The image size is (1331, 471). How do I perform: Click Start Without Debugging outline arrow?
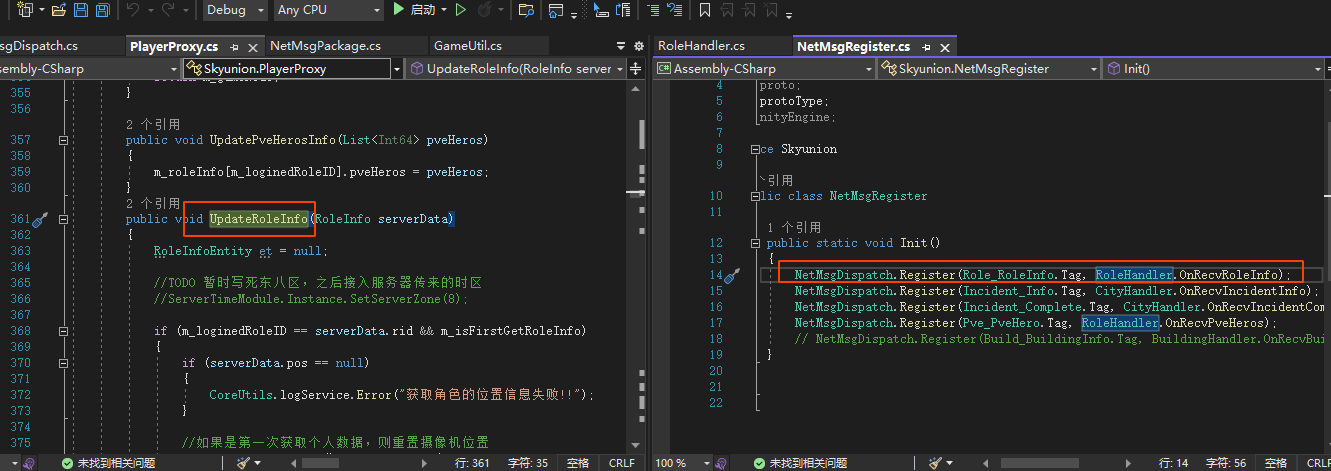click(x=460, y=10)
